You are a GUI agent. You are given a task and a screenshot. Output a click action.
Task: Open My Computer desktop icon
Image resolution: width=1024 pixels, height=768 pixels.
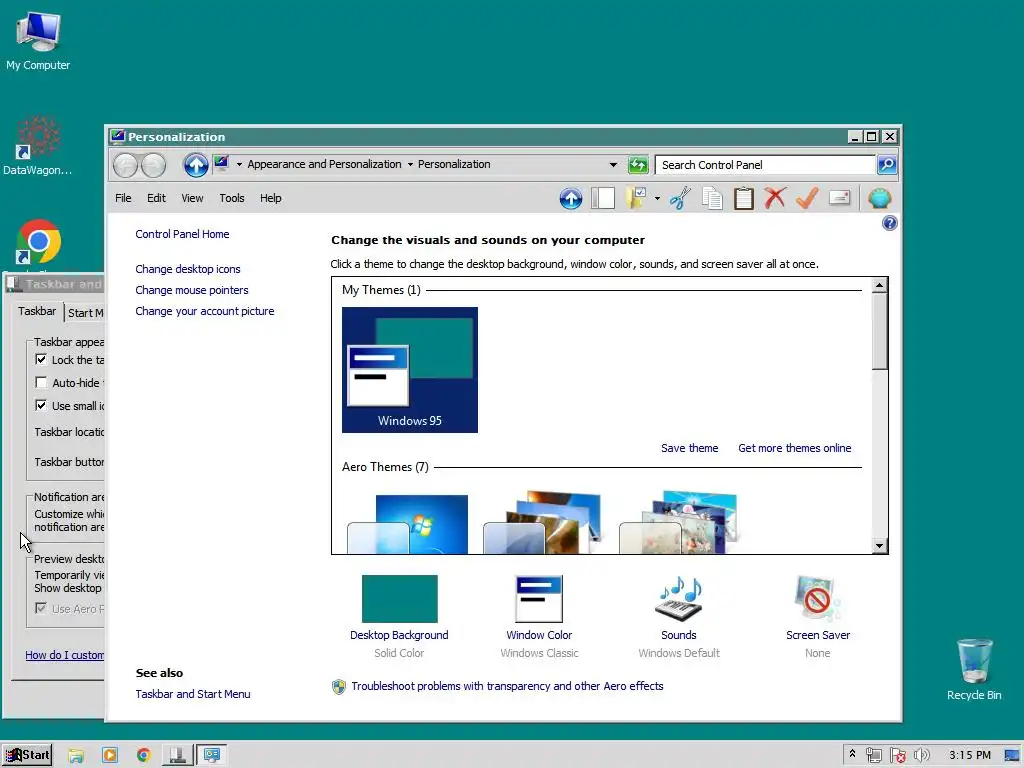click(x=38, y=31)
